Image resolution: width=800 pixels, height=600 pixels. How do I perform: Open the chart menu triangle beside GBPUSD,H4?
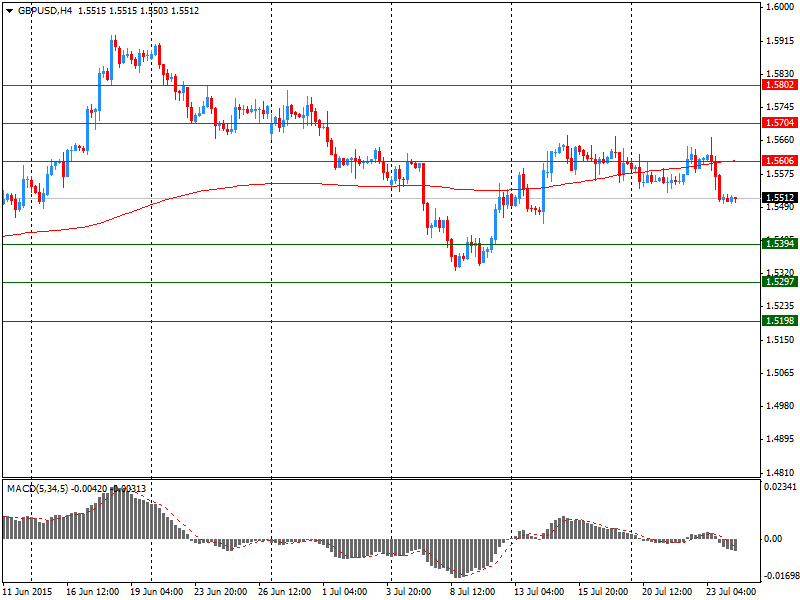pyautogui.click(x=10, y=11)
